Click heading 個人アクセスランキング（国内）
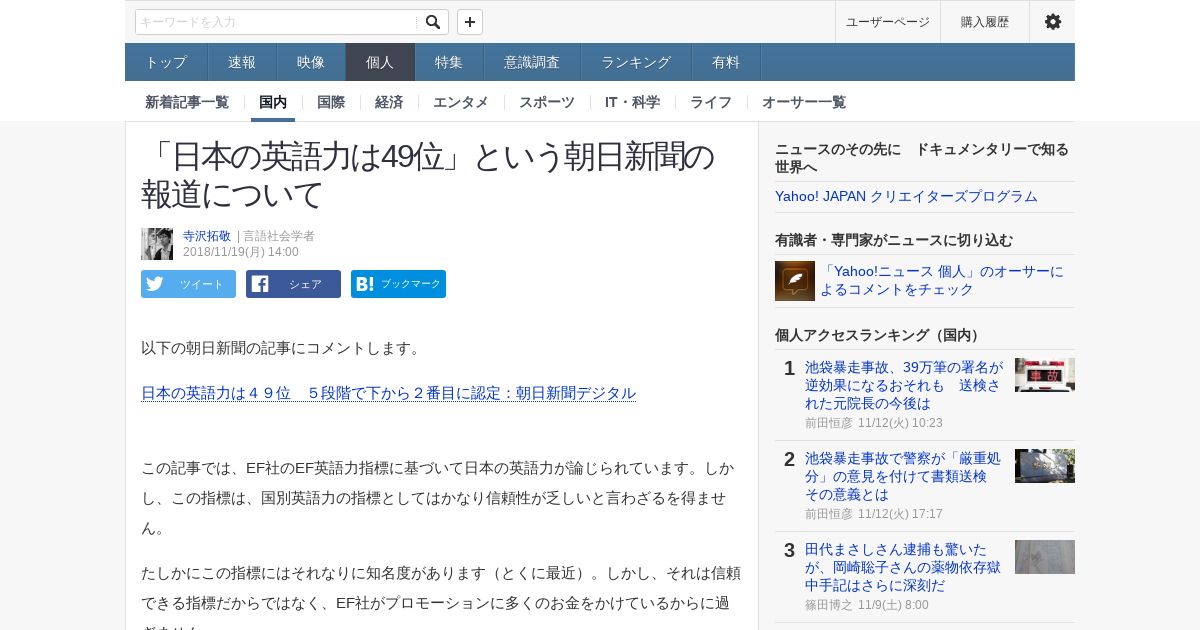1200x630 pixels. click(x=880, y=335)
